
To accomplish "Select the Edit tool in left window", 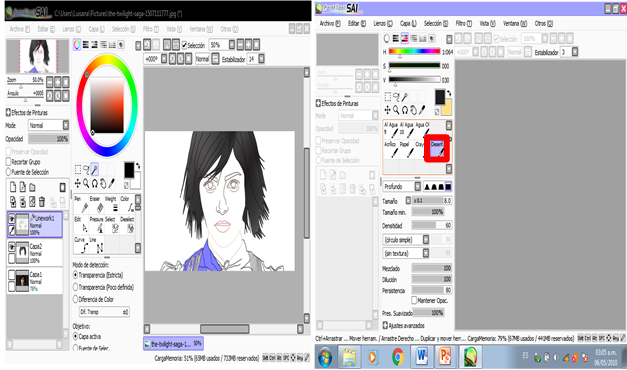I will pos(82,225).
